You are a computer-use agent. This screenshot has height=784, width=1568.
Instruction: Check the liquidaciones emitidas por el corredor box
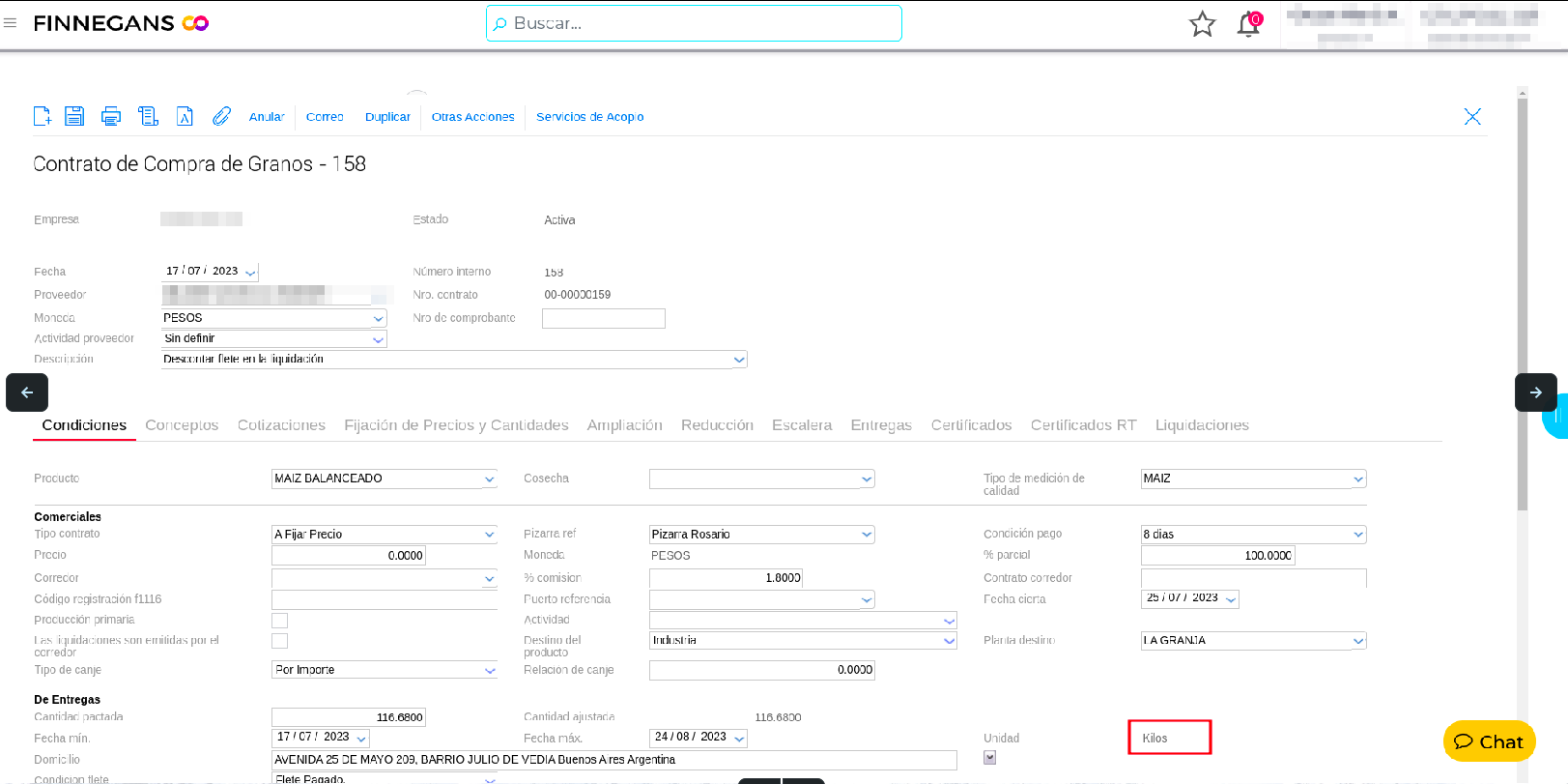(280, 641)
